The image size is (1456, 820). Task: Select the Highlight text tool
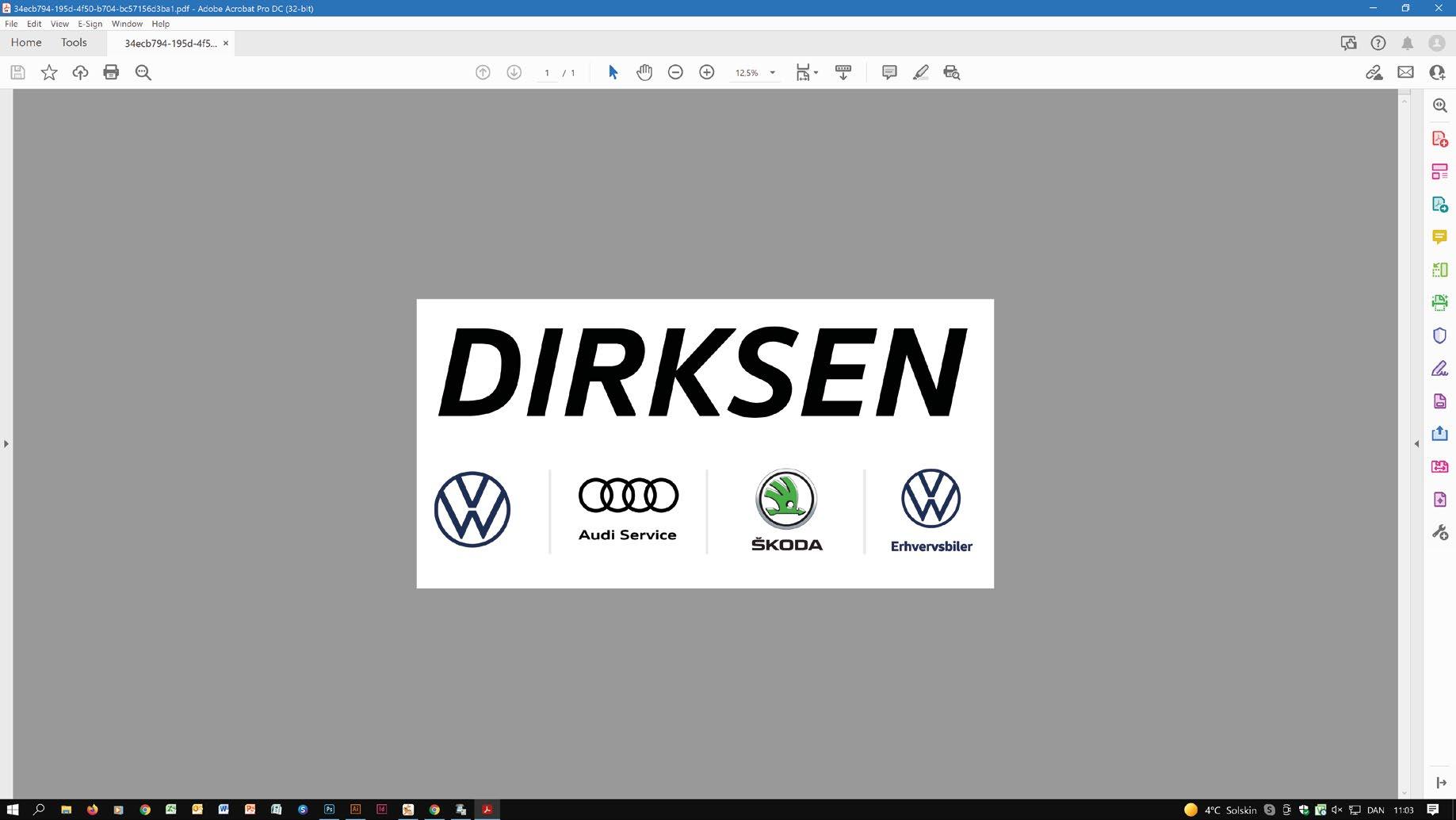click(x=920, y=72)
